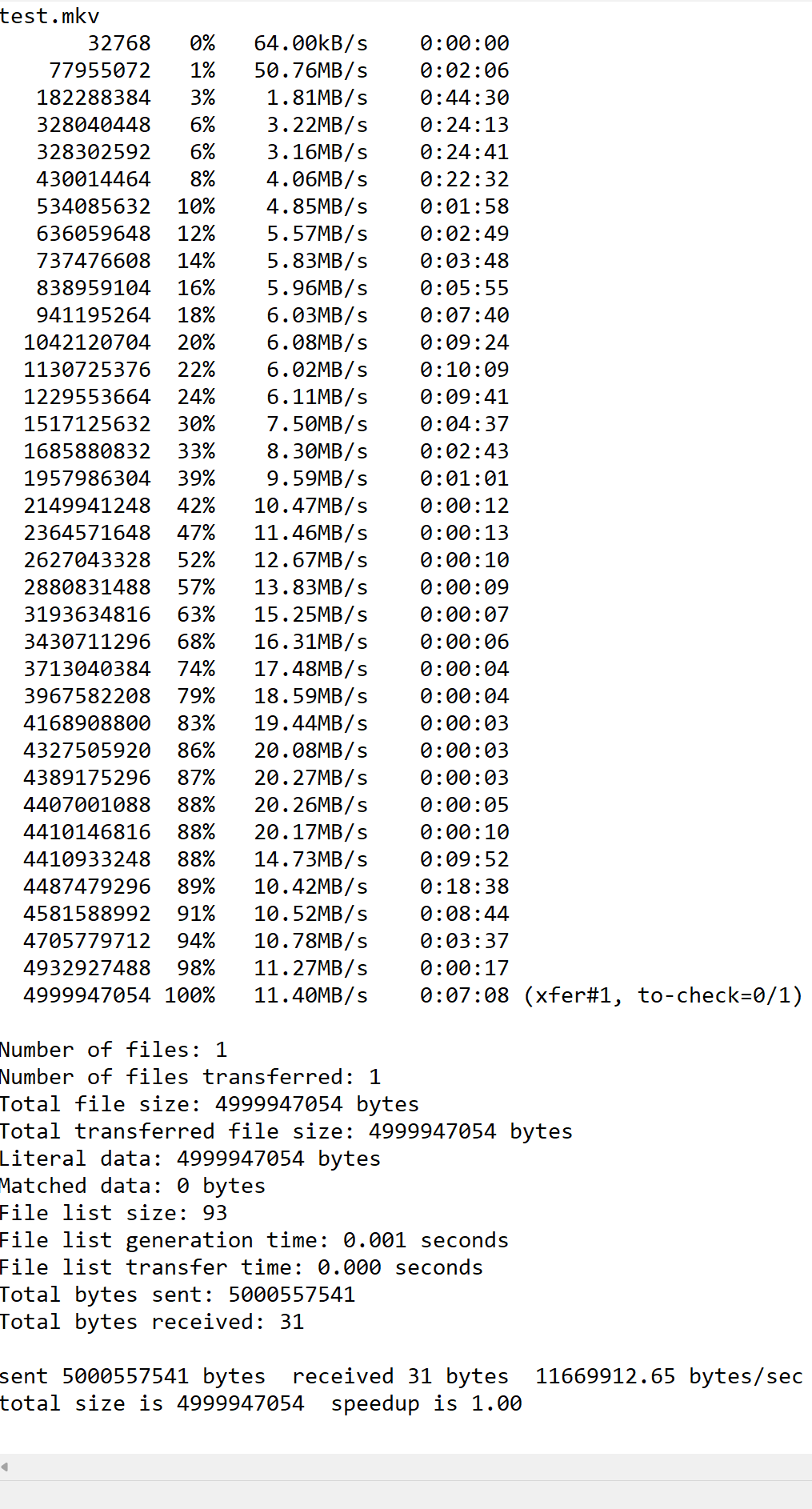Click the test.mkv filename text

click(50, 16)
